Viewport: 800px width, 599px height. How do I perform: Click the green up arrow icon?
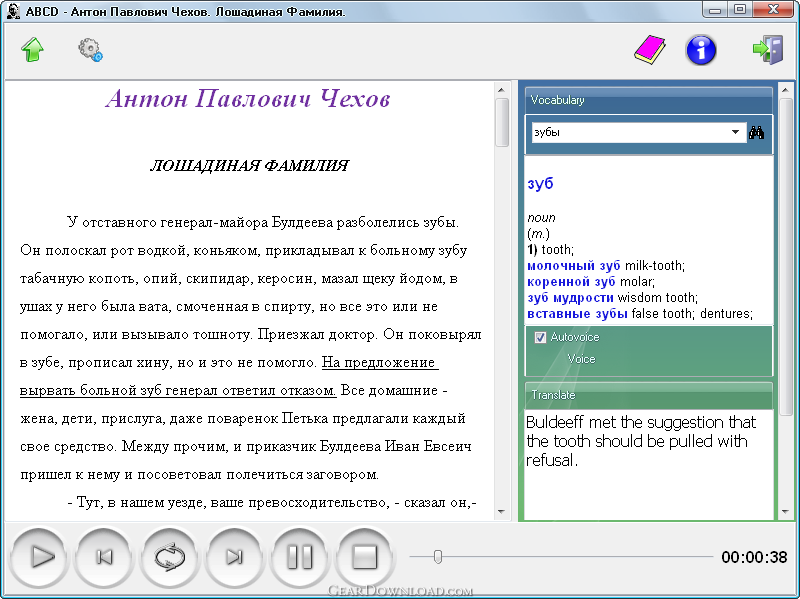(x=32, y=50)
